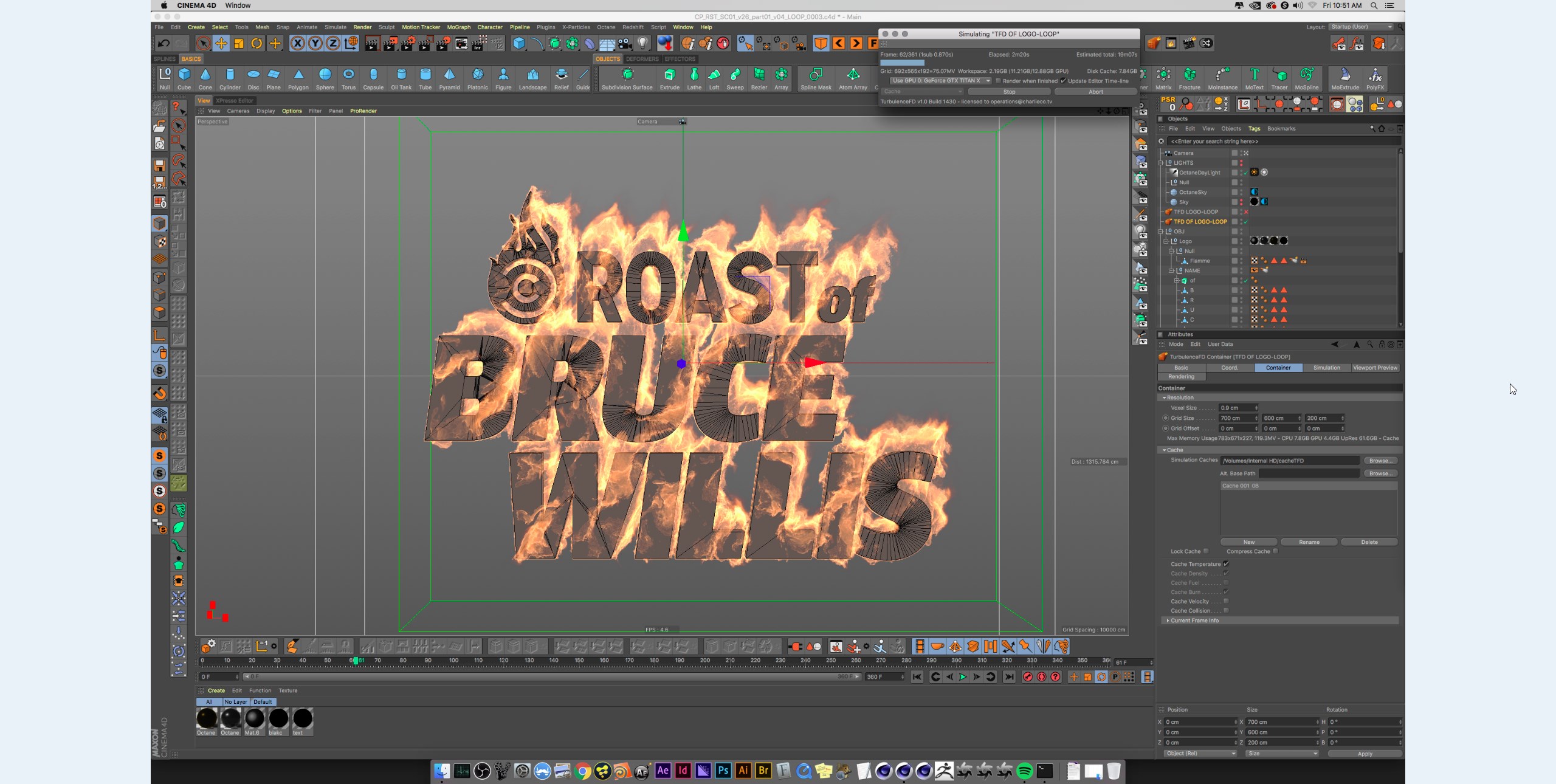Toggle Update Editor Time-line checkbox

point(1063,81)
